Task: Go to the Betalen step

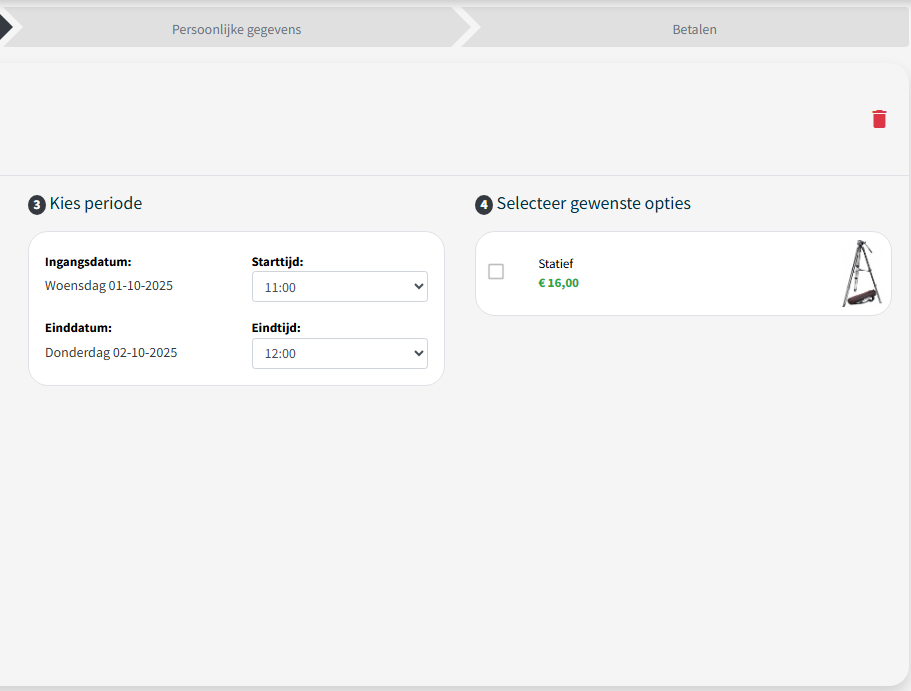Action: [694, 29]
